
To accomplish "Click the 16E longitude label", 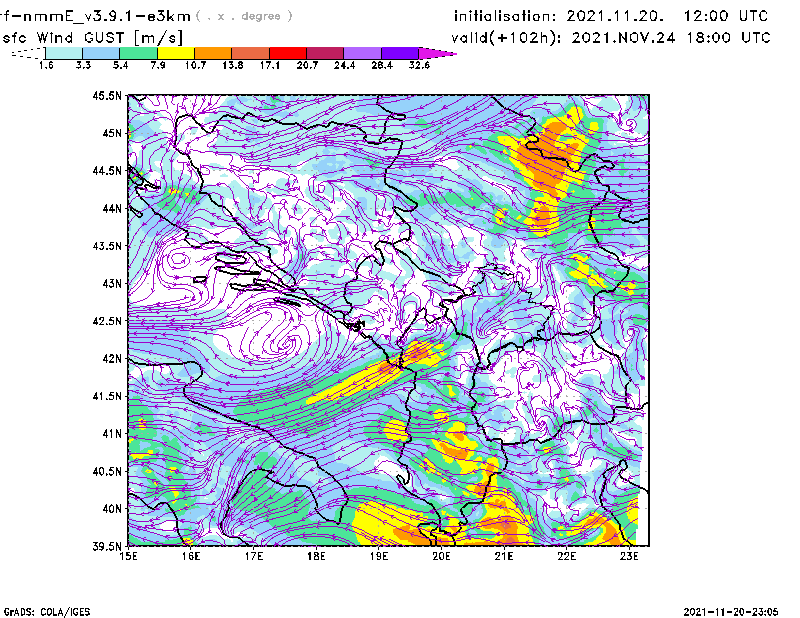I will pyautogui.click(x=191, y=556).
